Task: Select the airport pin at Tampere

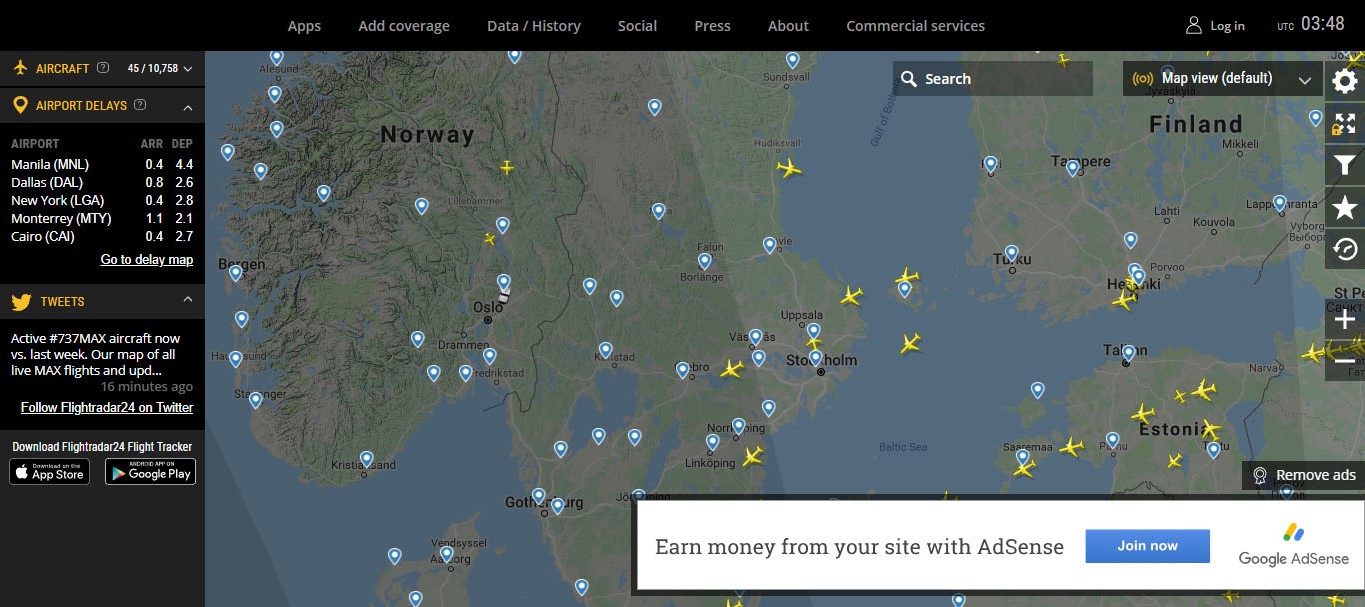Action: click(1072, 168)
